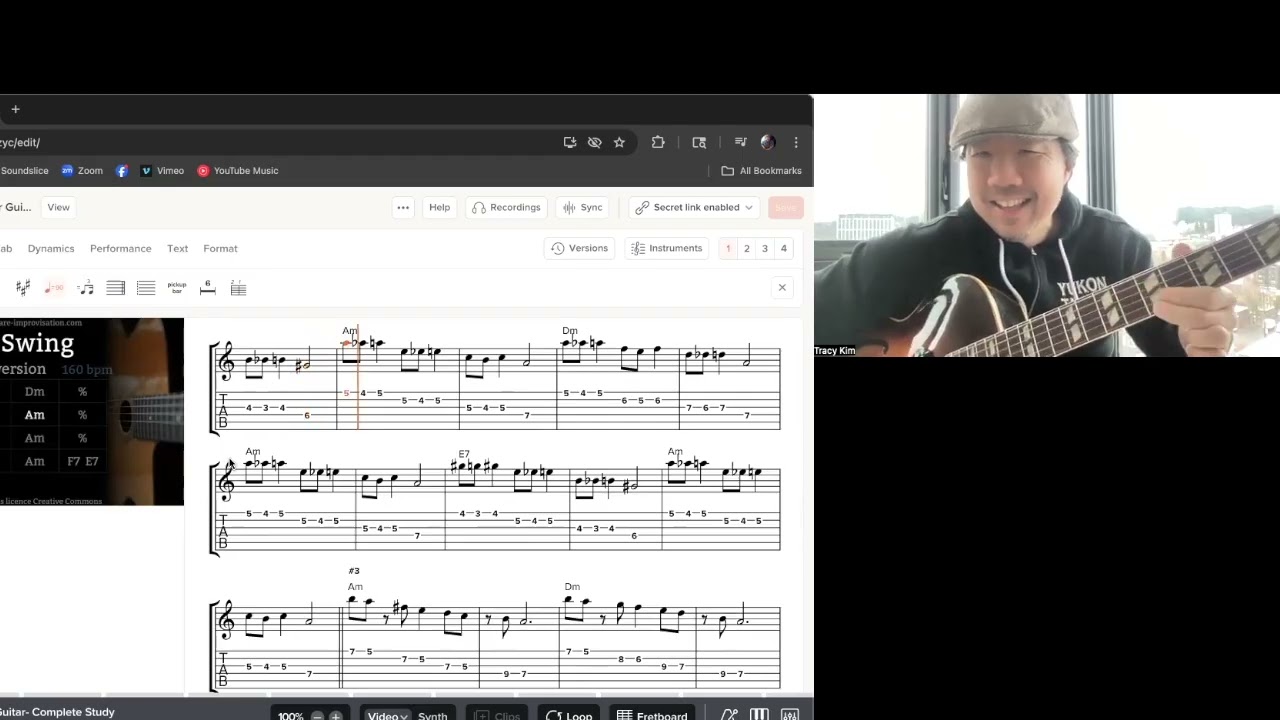Image resolution: width=1280 pixels, height=720 pixels.
Task: Toggle the Loop button
Action: (x=569, y=716)
